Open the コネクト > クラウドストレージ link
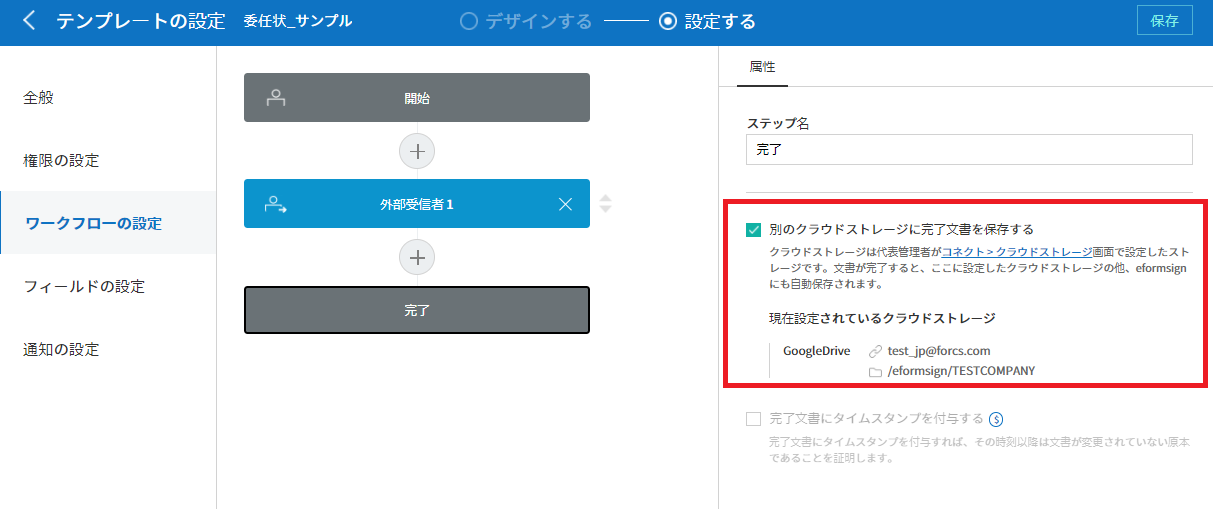This screenshot has height=509, width=1213. coord(1016,252)
